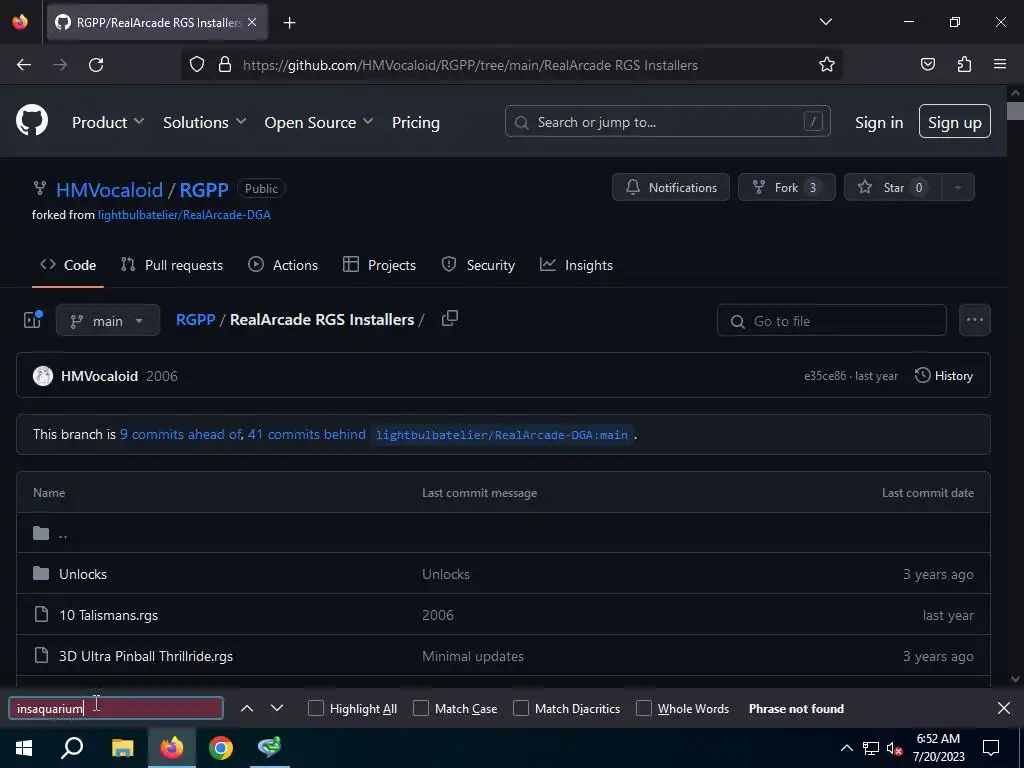Open the lightbulbatelier/RealArcade-DGA fork source link
The height and width of the screenshot is (768, 1024).
[184, 215]
